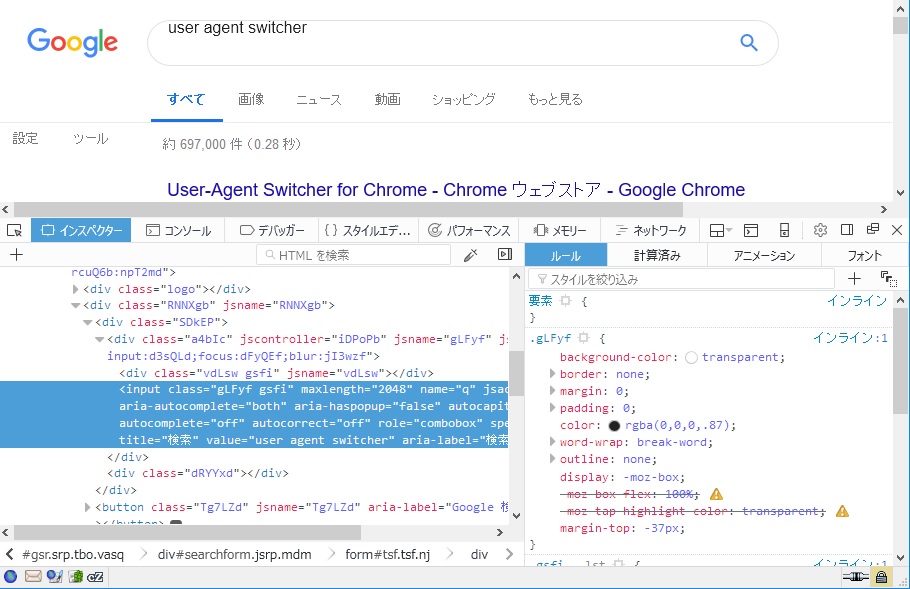Click the ツール button under search tabs
Viewport: 910px width, 589px height.
[x=90, y=139]
